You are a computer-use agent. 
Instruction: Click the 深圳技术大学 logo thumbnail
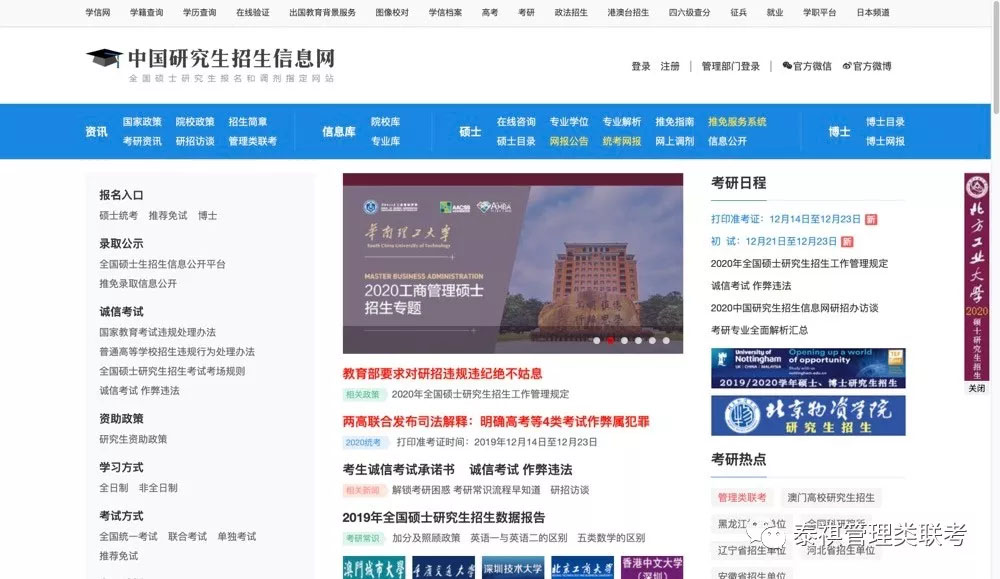(x=512, y=568)
